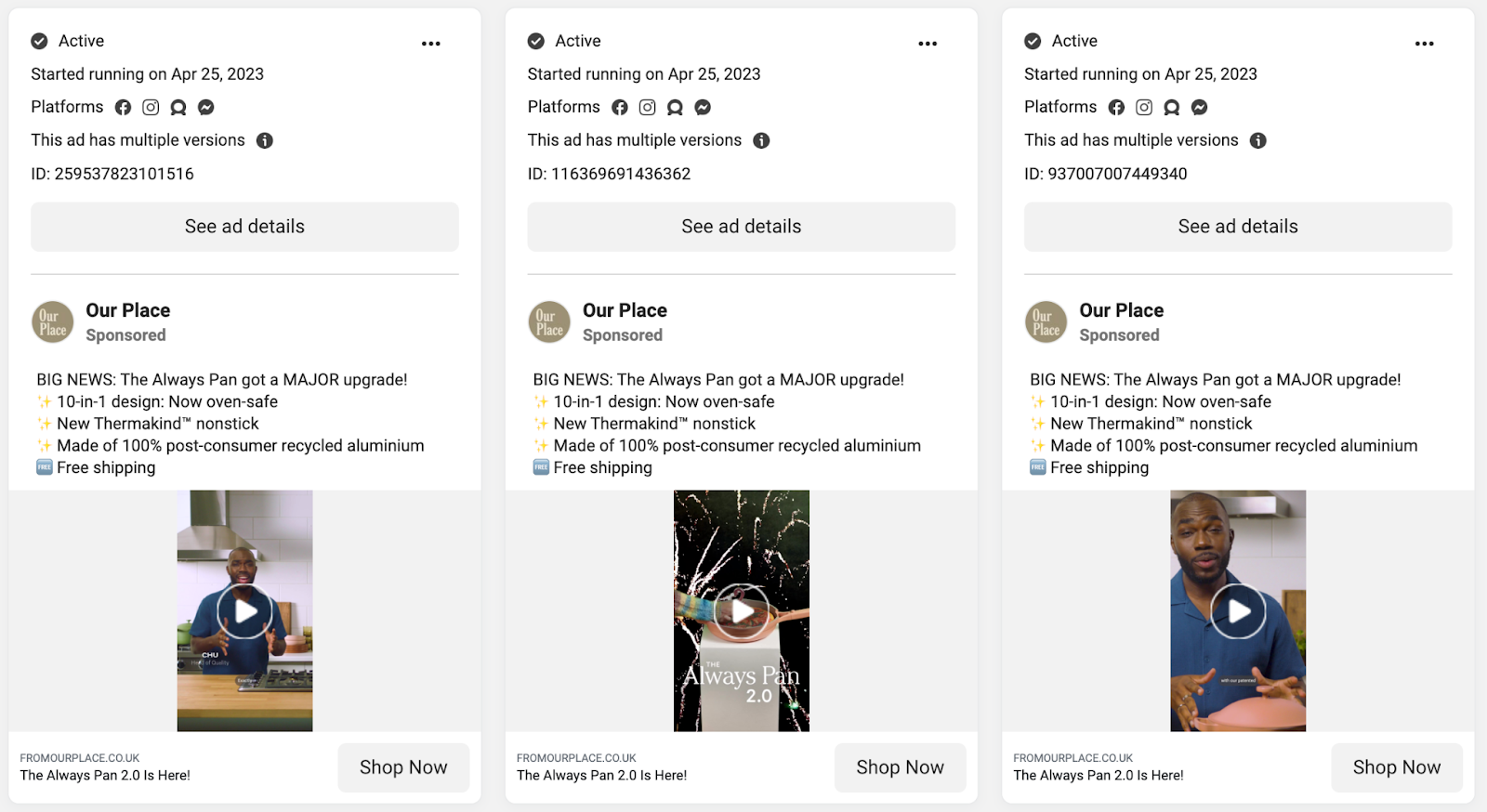Click Shop Now under the Always Pan 2.0 fireworks video
The width and height of the screenshot is (1487, 812).
pyautogui.click(x=901, y=767)
